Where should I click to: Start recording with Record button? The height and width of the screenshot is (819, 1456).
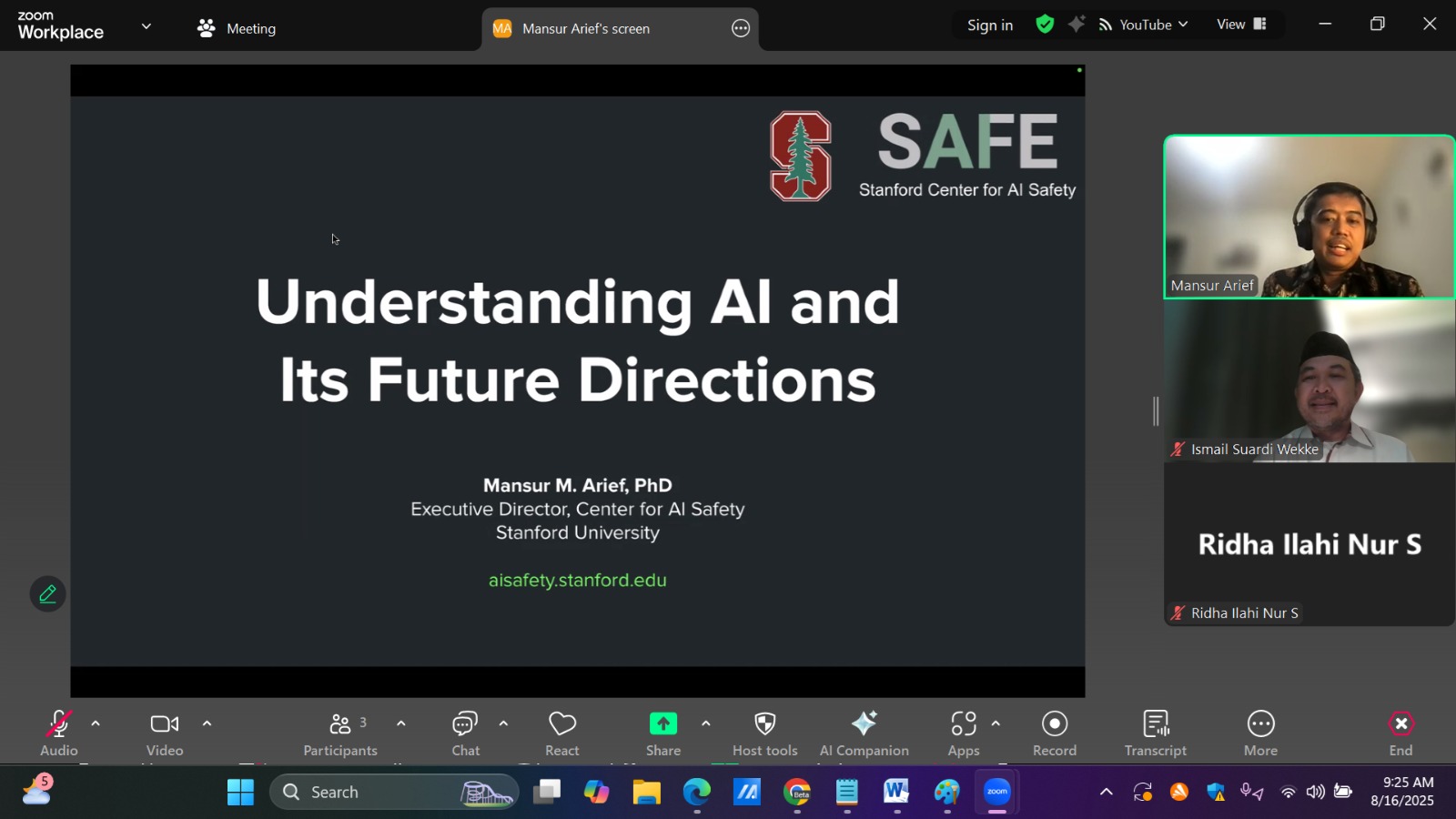click(x=1054, y=733)
